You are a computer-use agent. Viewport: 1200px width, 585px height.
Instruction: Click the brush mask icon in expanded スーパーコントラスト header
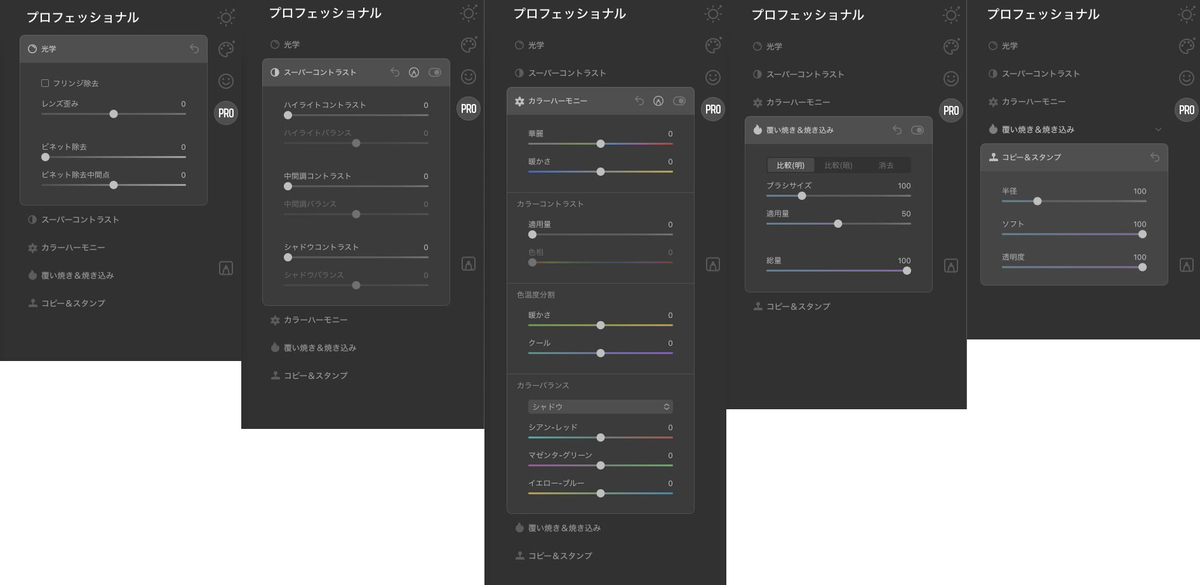pyautogui.click(x=414, y=73)
